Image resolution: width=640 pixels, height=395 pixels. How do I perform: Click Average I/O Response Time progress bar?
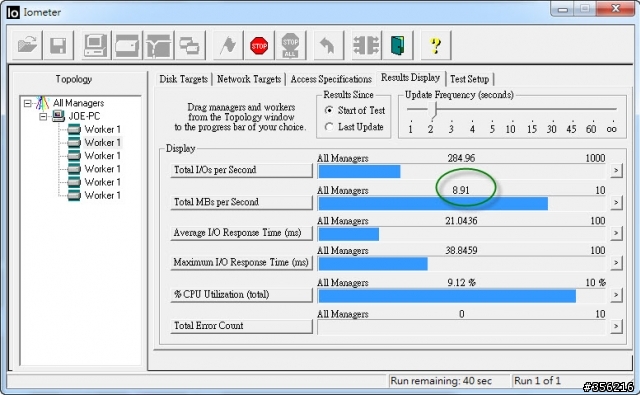pos(462,233)
